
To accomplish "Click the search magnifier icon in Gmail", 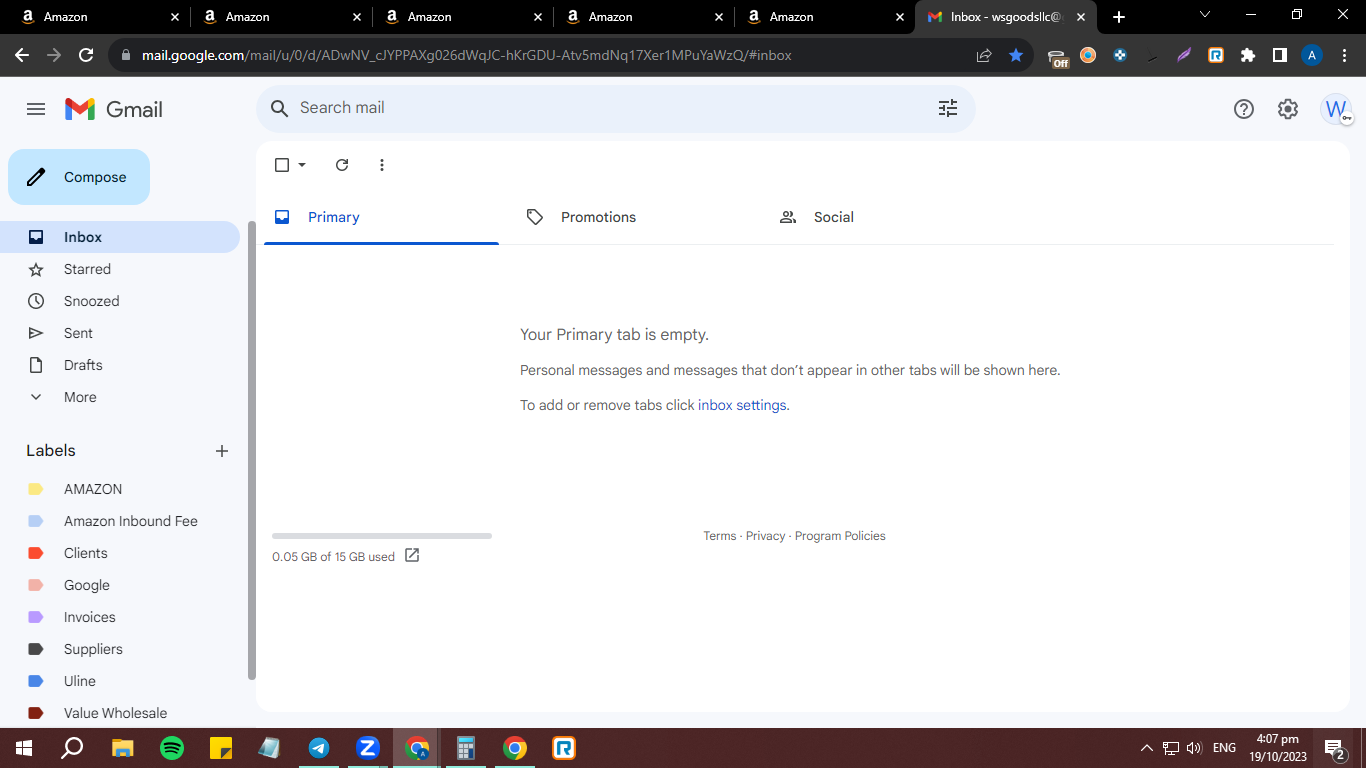I will 280,108.
